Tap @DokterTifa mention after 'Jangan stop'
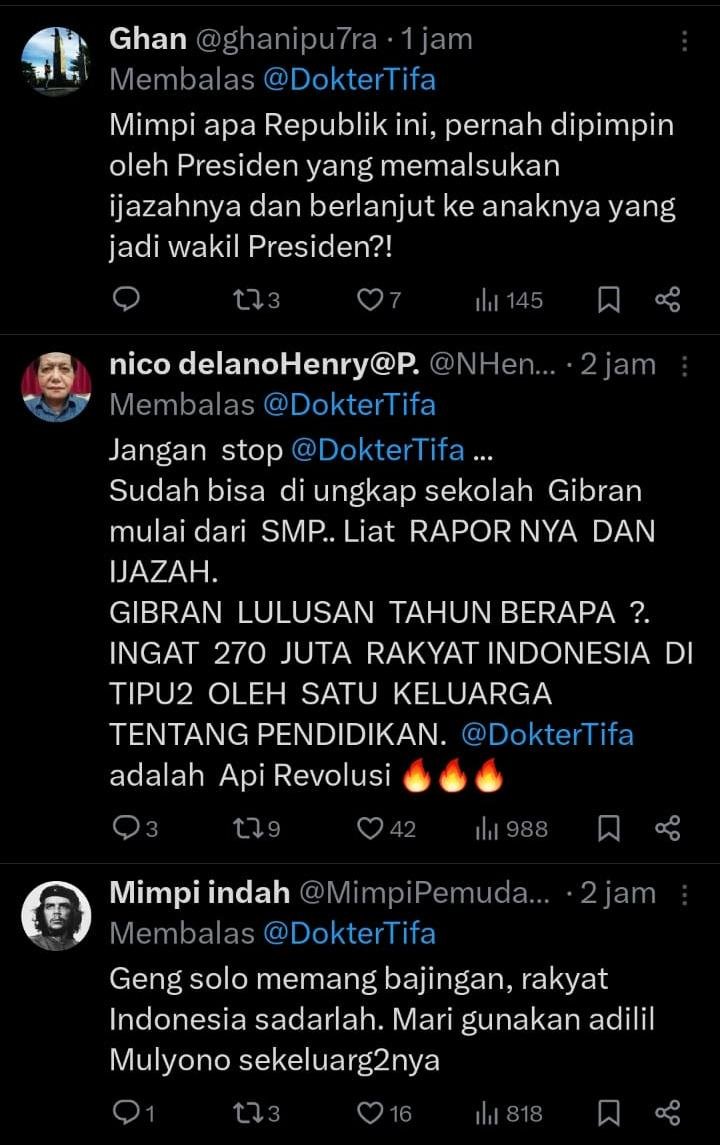Viewport: 720px width, 1145px height. point(378,450)
